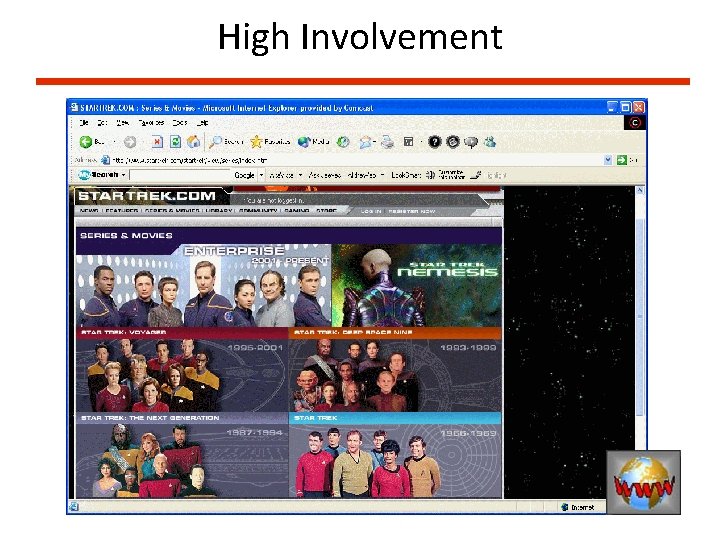Open Star Trek: The Next Generation cast image
Image resolution: width=720 pixels, height=540 pixels.
tap(182, 461)
